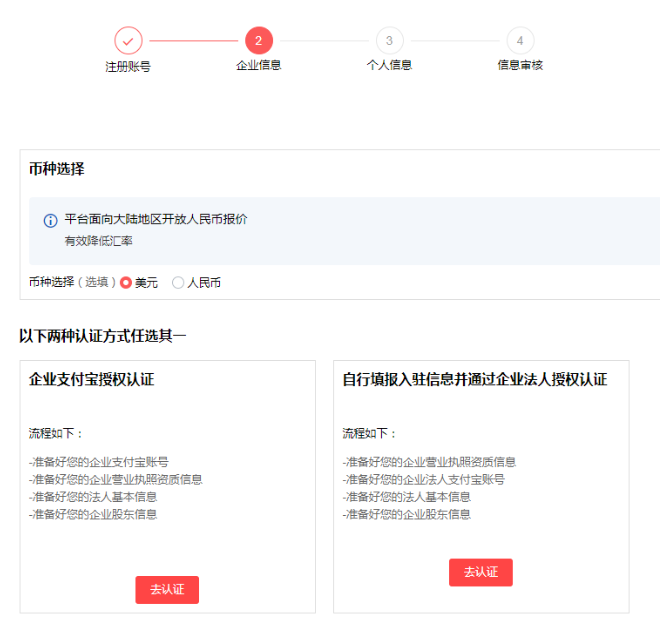Click 去认证 under 自行填报入驻信息 card
Viewport: 670px width, 620px height.
click(x=481, y=573)
